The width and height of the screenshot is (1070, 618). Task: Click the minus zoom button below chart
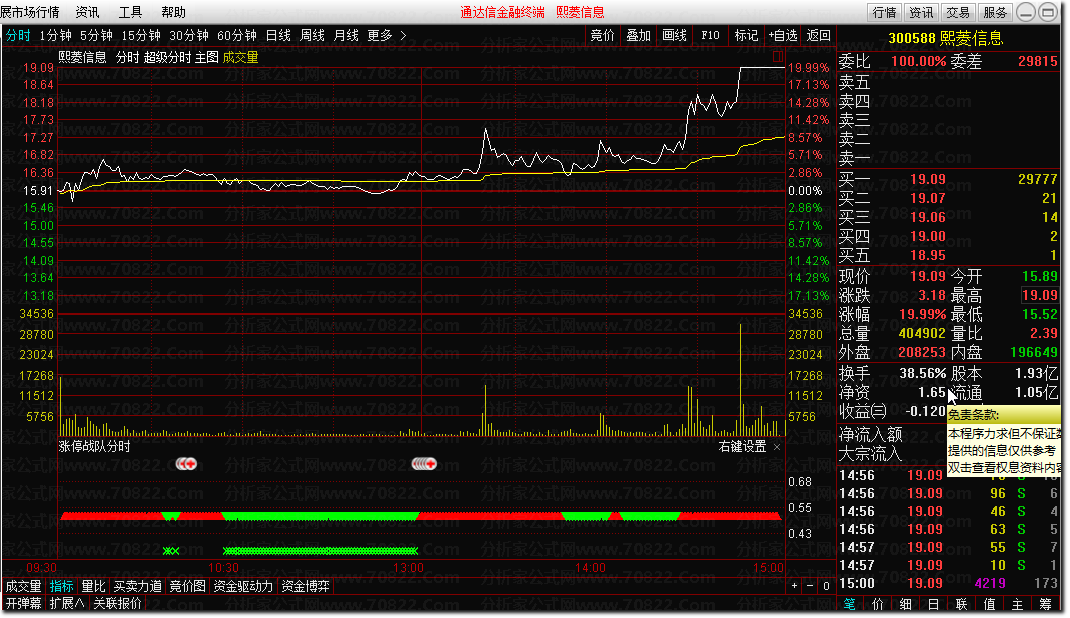[x=810, y=586]
